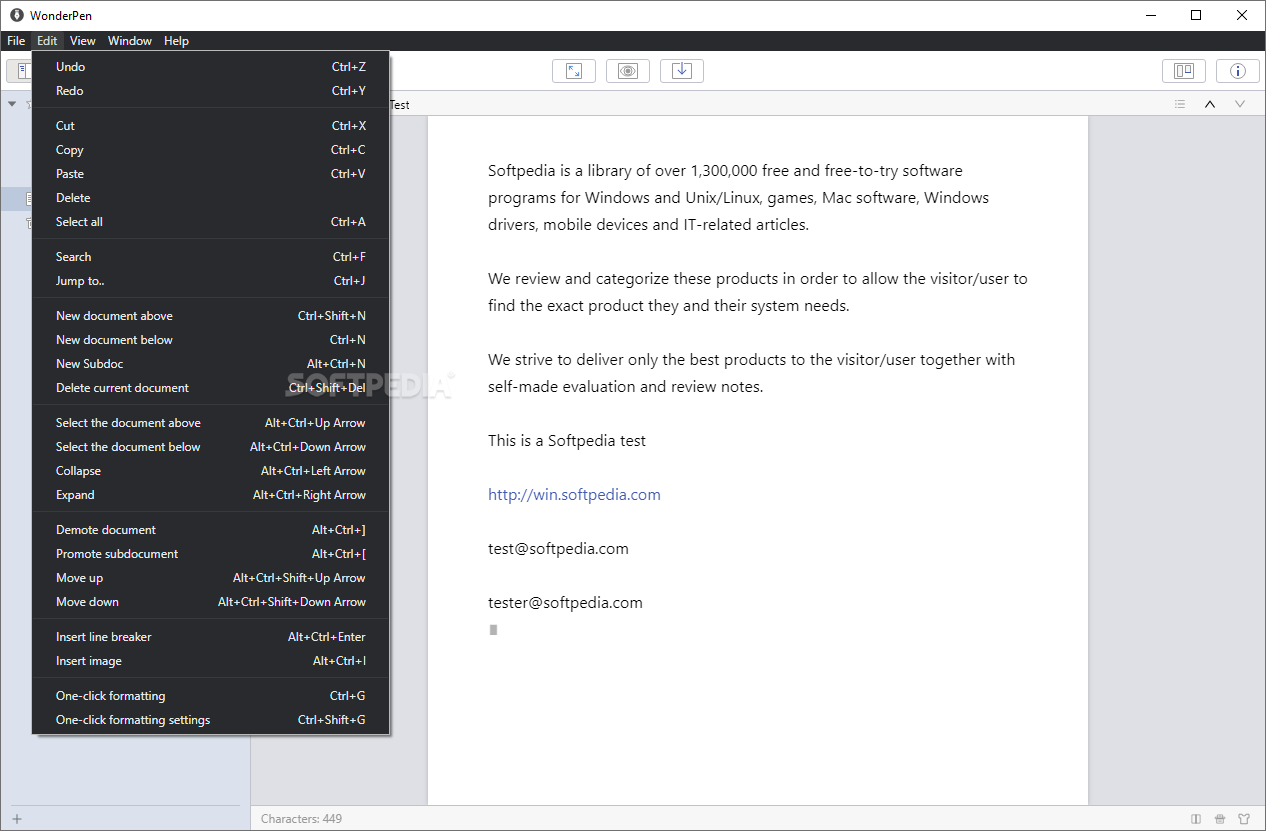
Task: Open One-click formatting settings
Action: 211,720
